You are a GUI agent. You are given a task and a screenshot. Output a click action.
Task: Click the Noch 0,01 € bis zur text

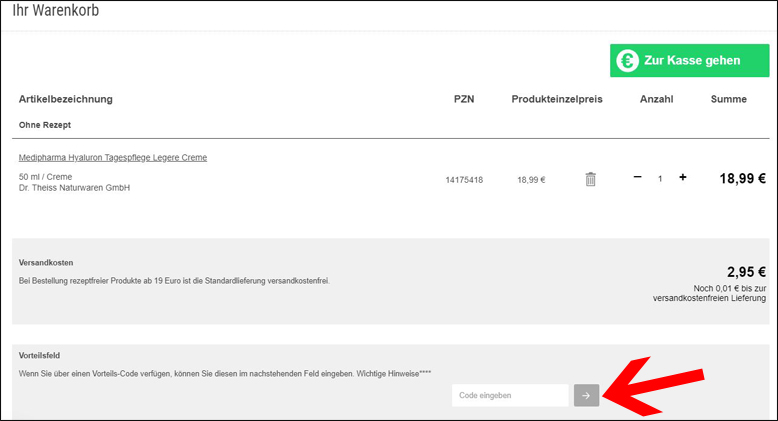[729, 288]
